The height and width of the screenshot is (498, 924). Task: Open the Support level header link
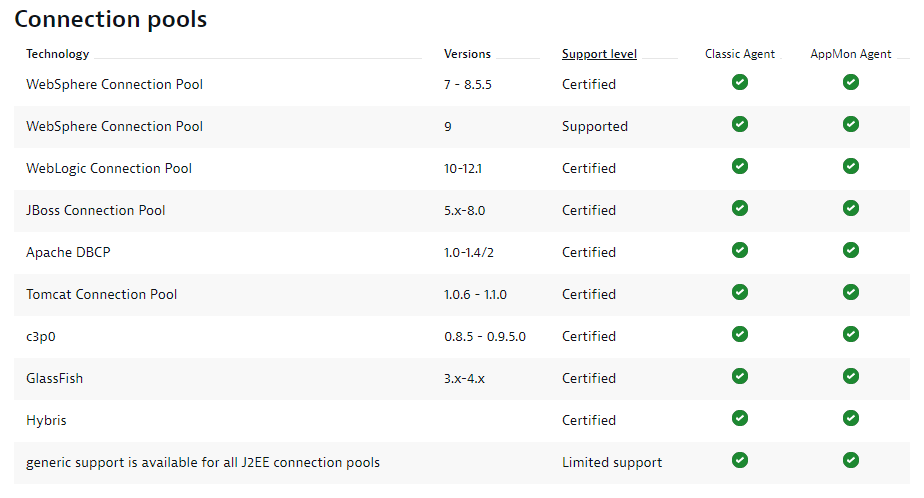[599, 54]
